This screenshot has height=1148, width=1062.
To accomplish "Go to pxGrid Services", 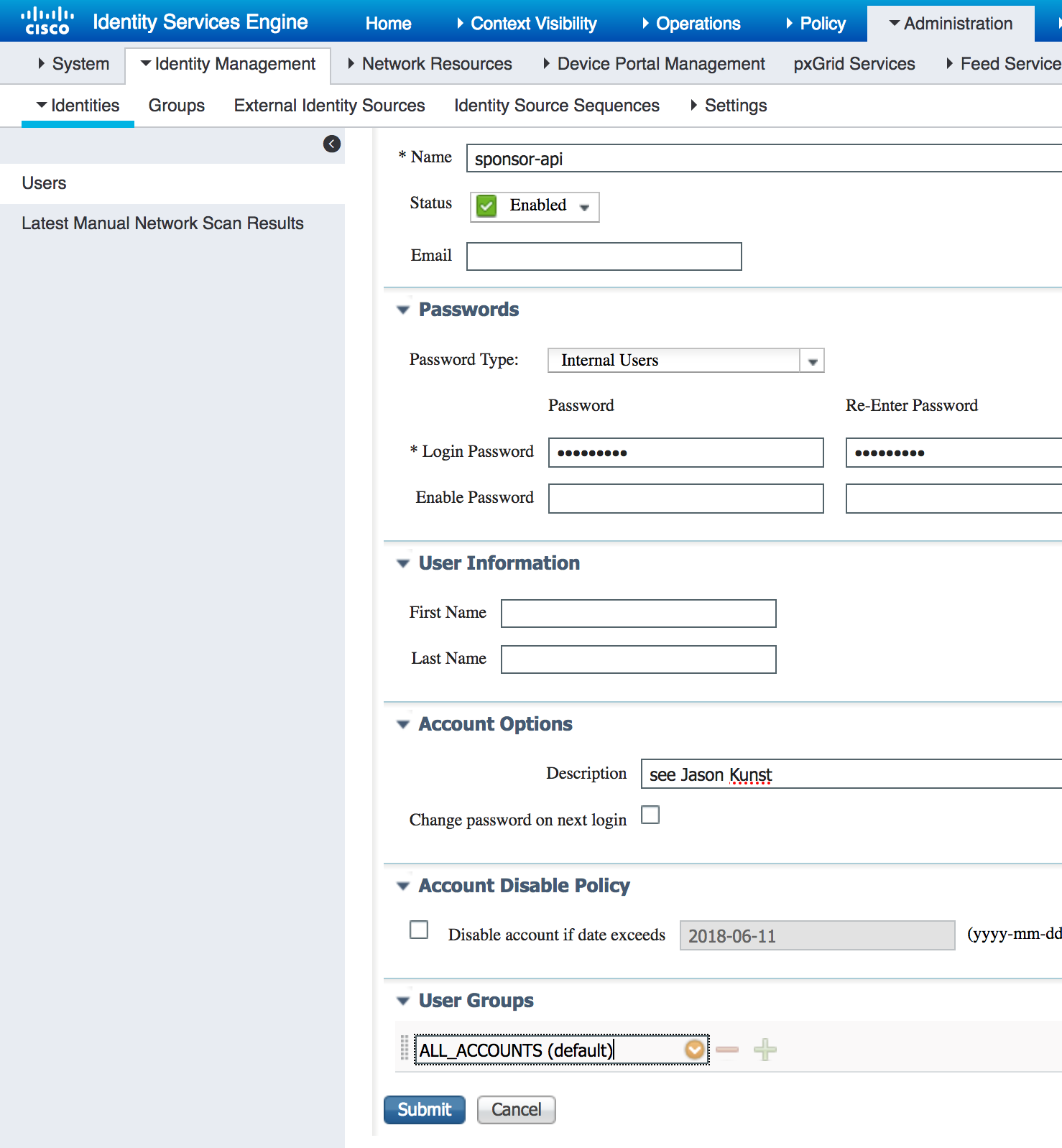I will [x=854, y=64].
